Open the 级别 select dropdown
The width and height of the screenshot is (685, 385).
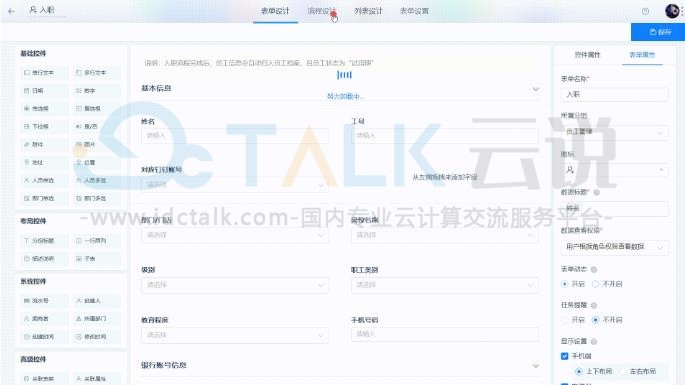(x=235, y=285)
